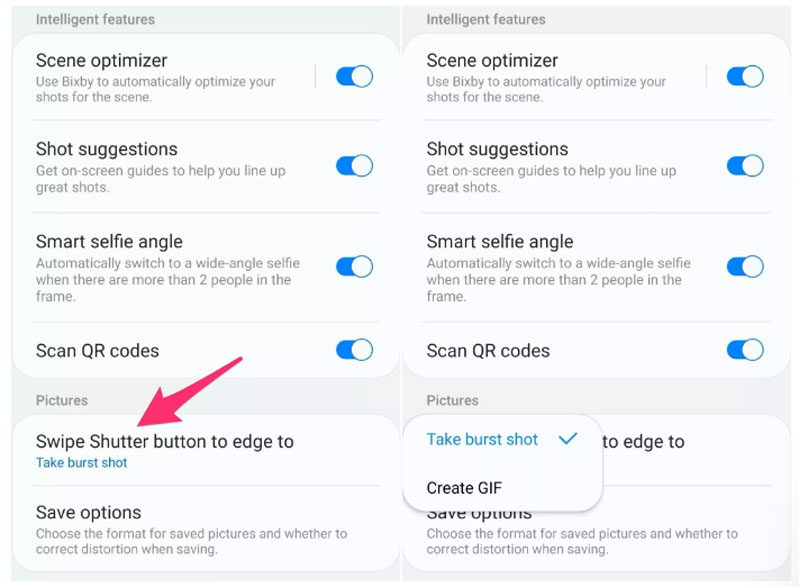Viewport: 799px width, 587px height.
Task: Select Take burst shot in popup menu
Action: 482,440
